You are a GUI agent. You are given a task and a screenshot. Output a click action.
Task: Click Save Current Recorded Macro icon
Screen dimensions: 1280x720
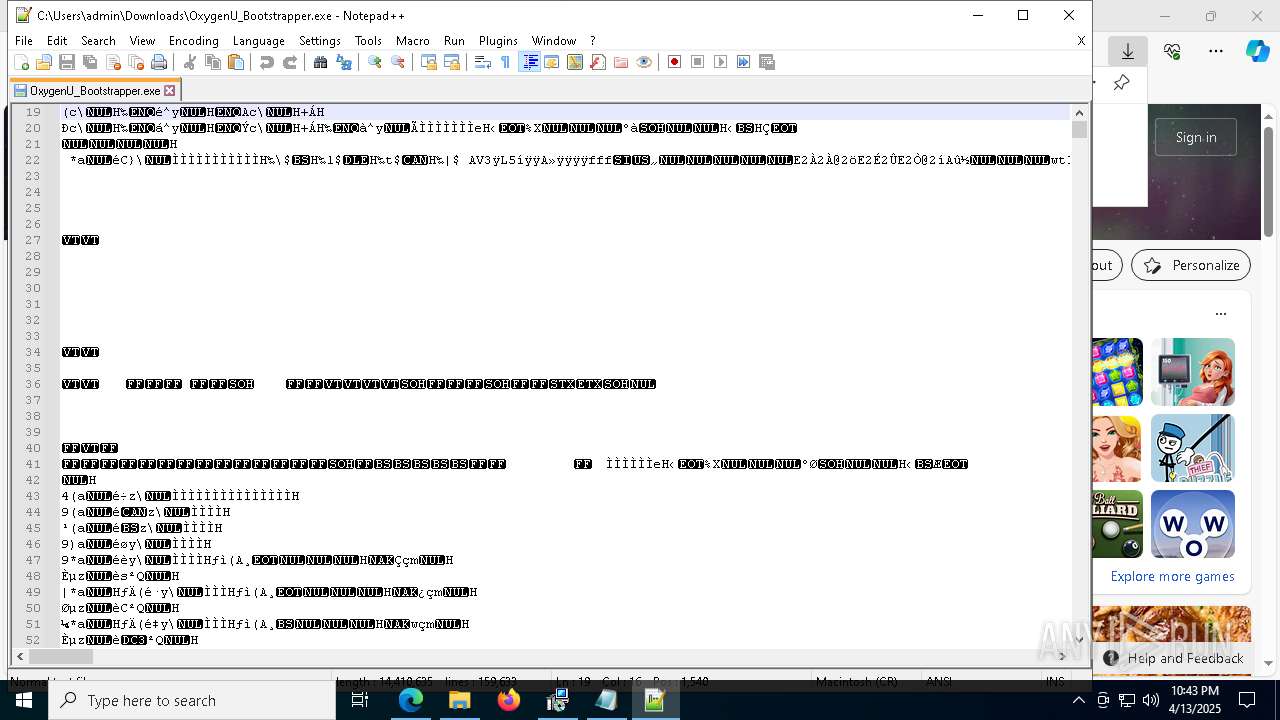[767, 62]
